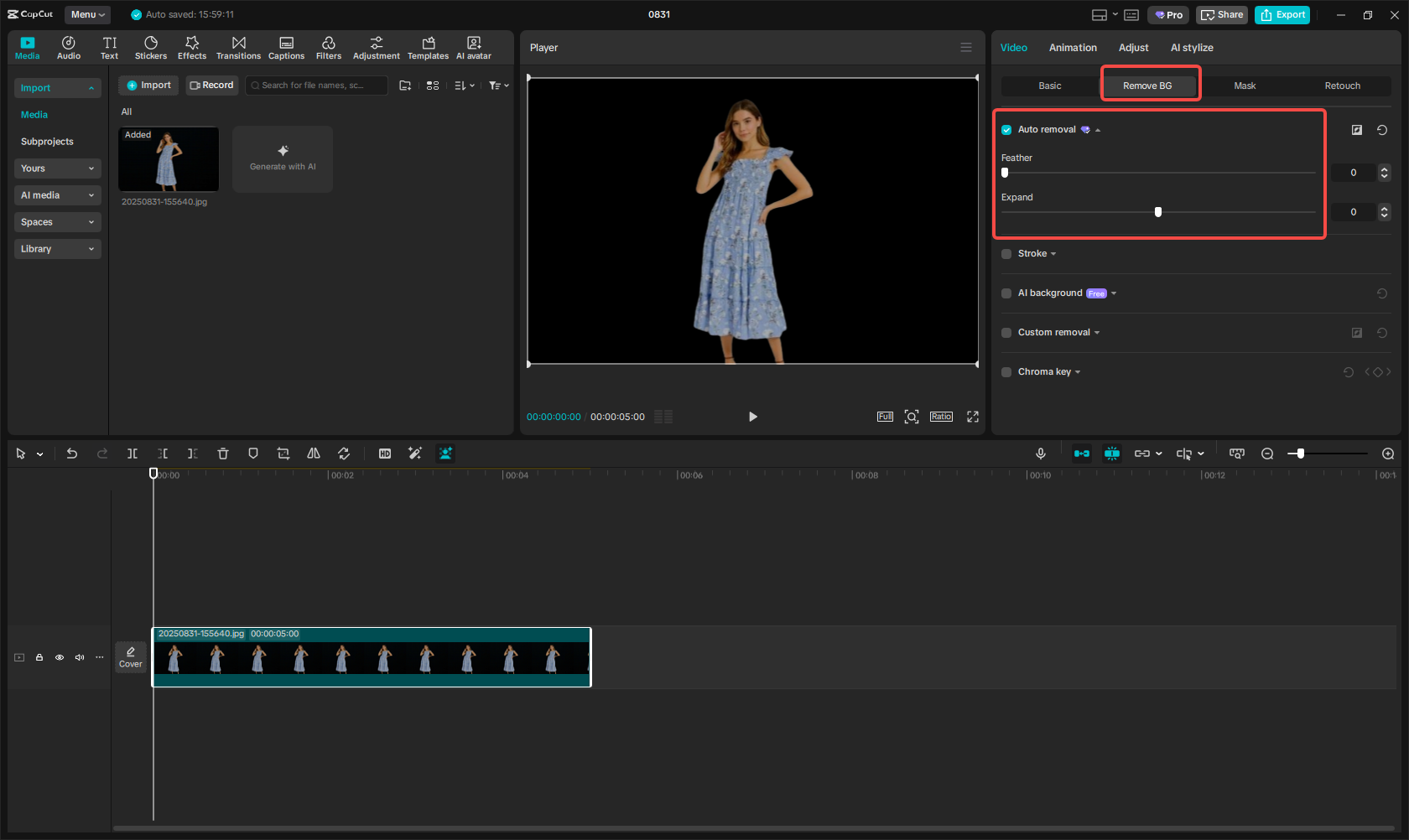Switch to the Mask tab
1409x840 pixels.
1245,86
